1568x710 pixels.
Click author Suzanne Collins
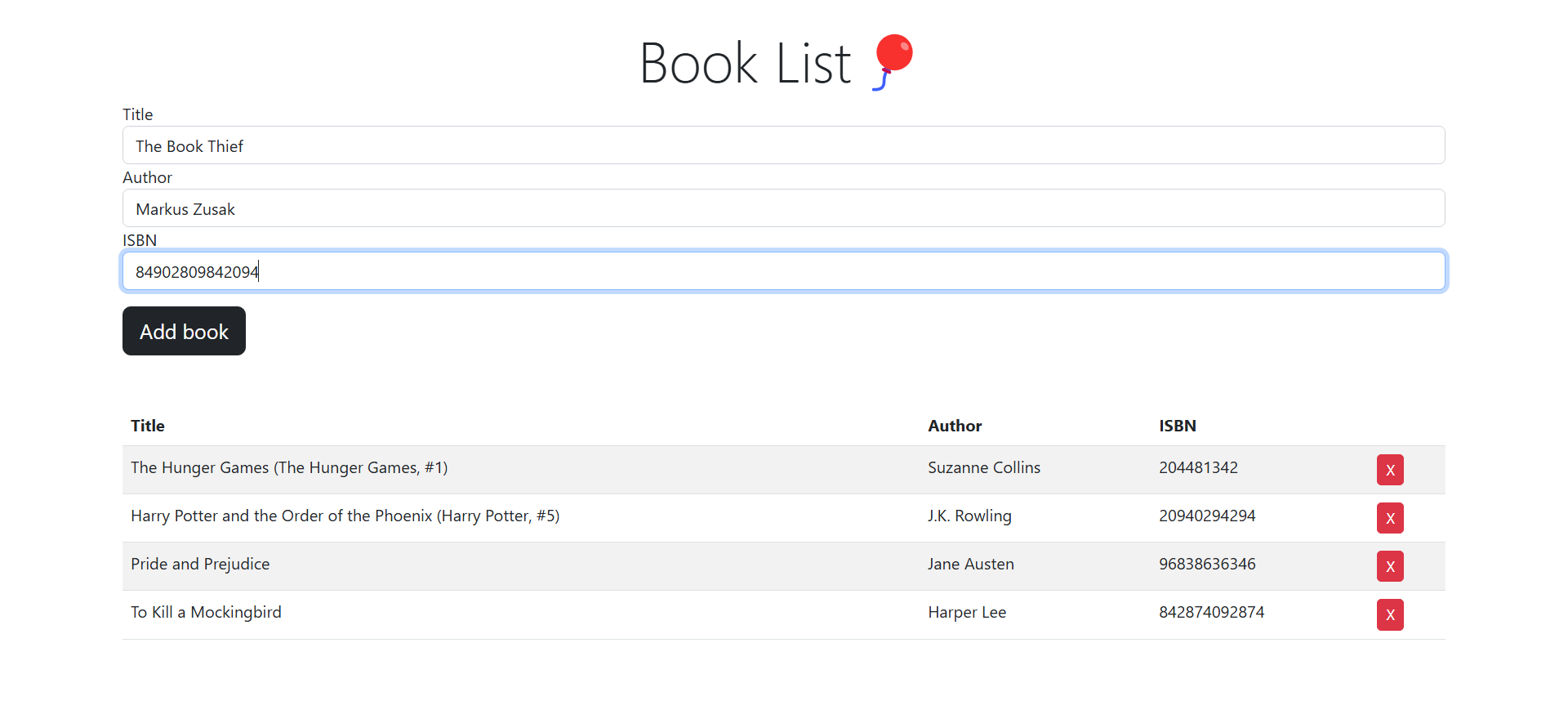pos(984,467)
